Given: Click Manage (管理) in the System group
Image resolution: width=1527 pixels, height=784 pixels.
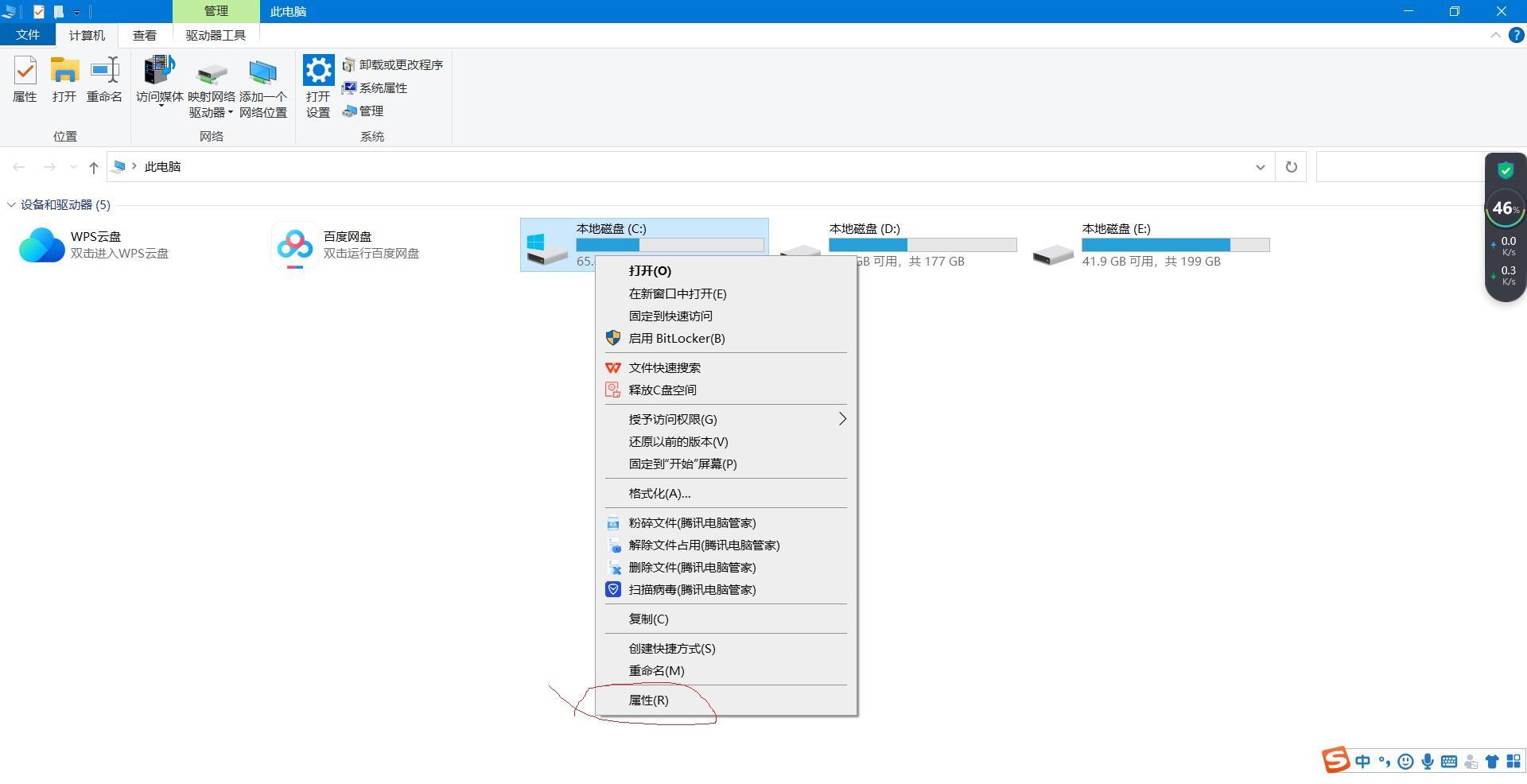Looking at the screenshot, I should [363, 111].
